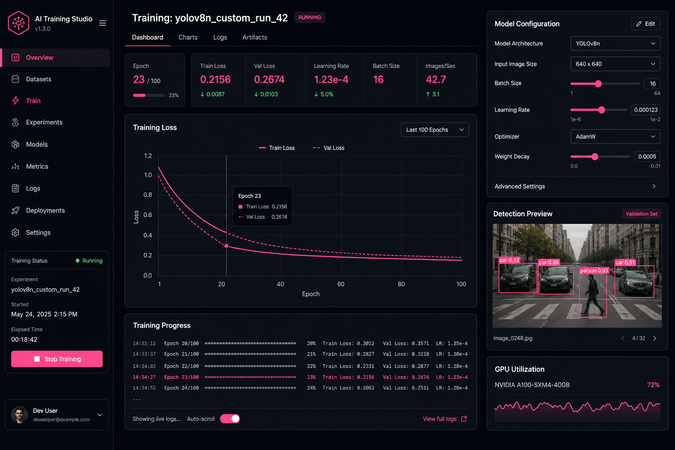Click the person 0.93 detection label
Screen dimensions: 675x450
pos(594,270)
